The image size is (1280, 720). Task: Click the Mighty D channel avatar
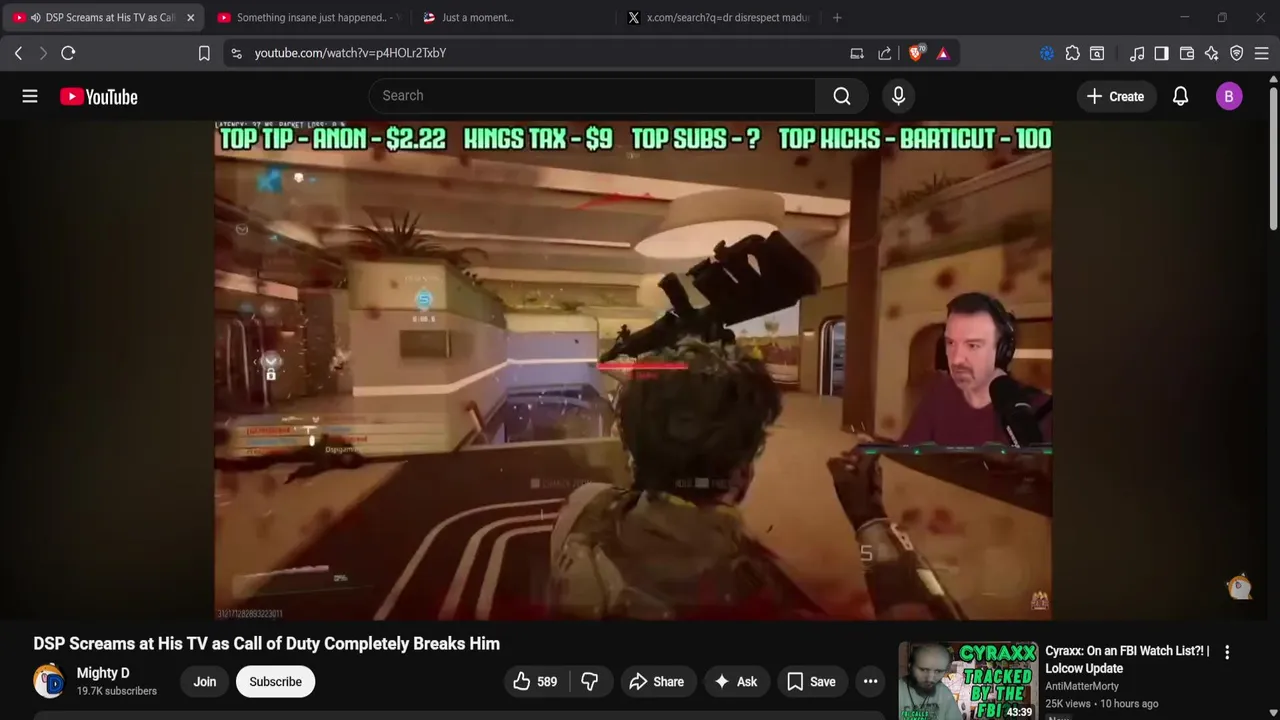[x=49, y=681]
